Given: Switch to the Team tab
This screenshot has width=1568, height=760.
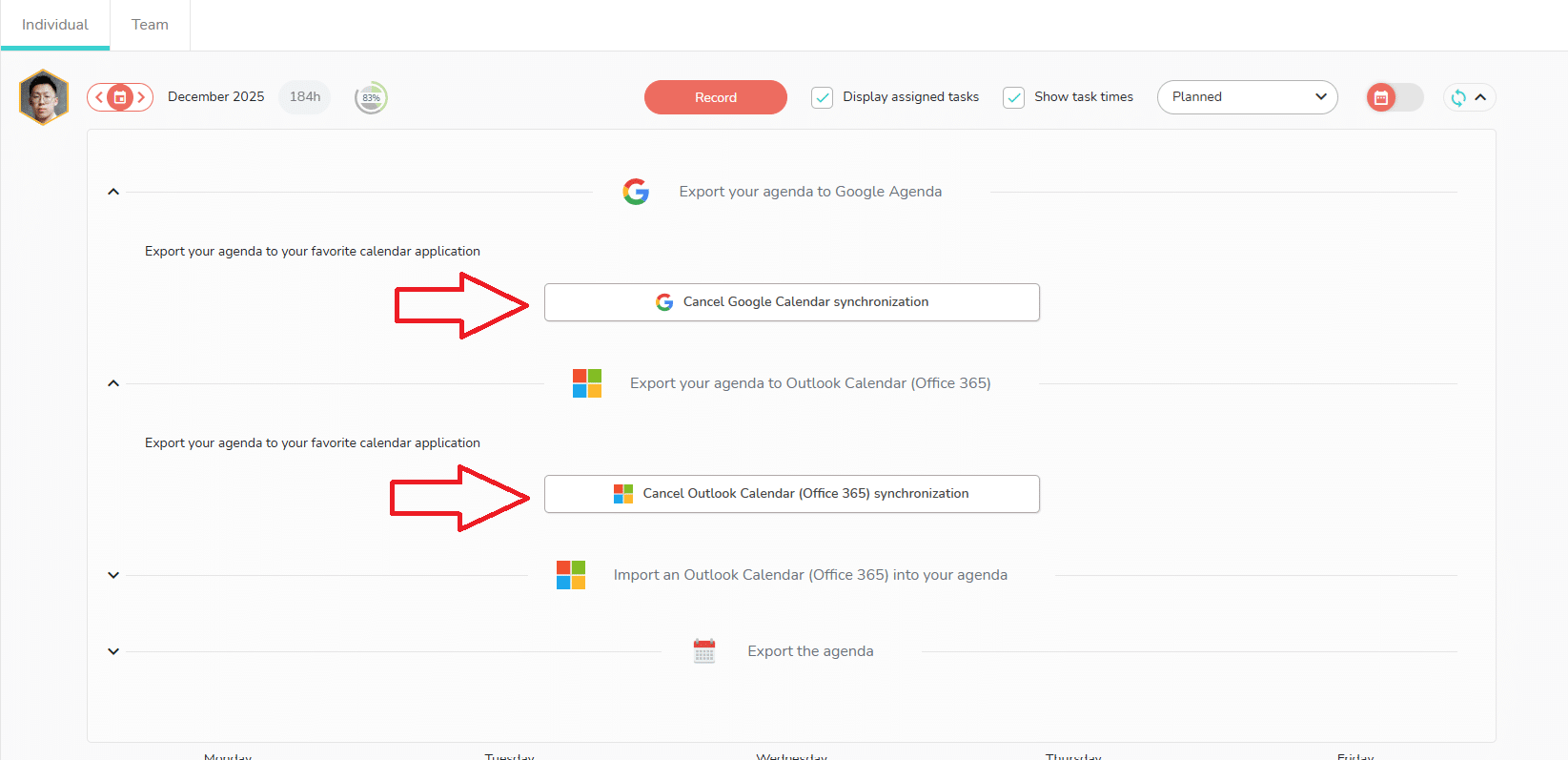Looking at the screenshot, I should 150,25.
